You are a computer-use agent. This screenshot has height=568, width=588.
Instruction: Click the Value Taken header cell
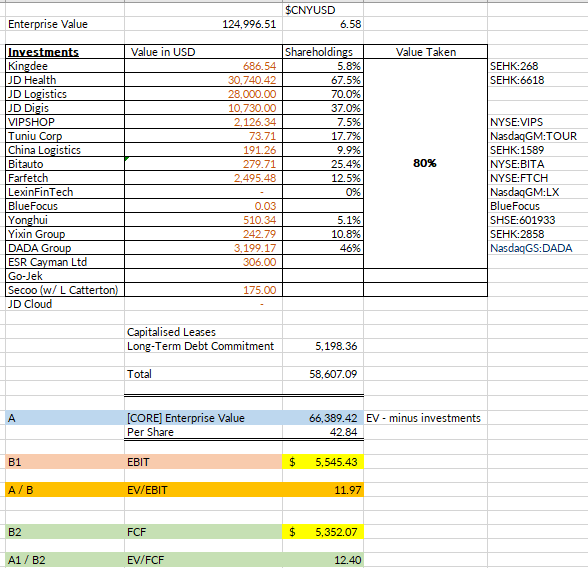[426, 52]
